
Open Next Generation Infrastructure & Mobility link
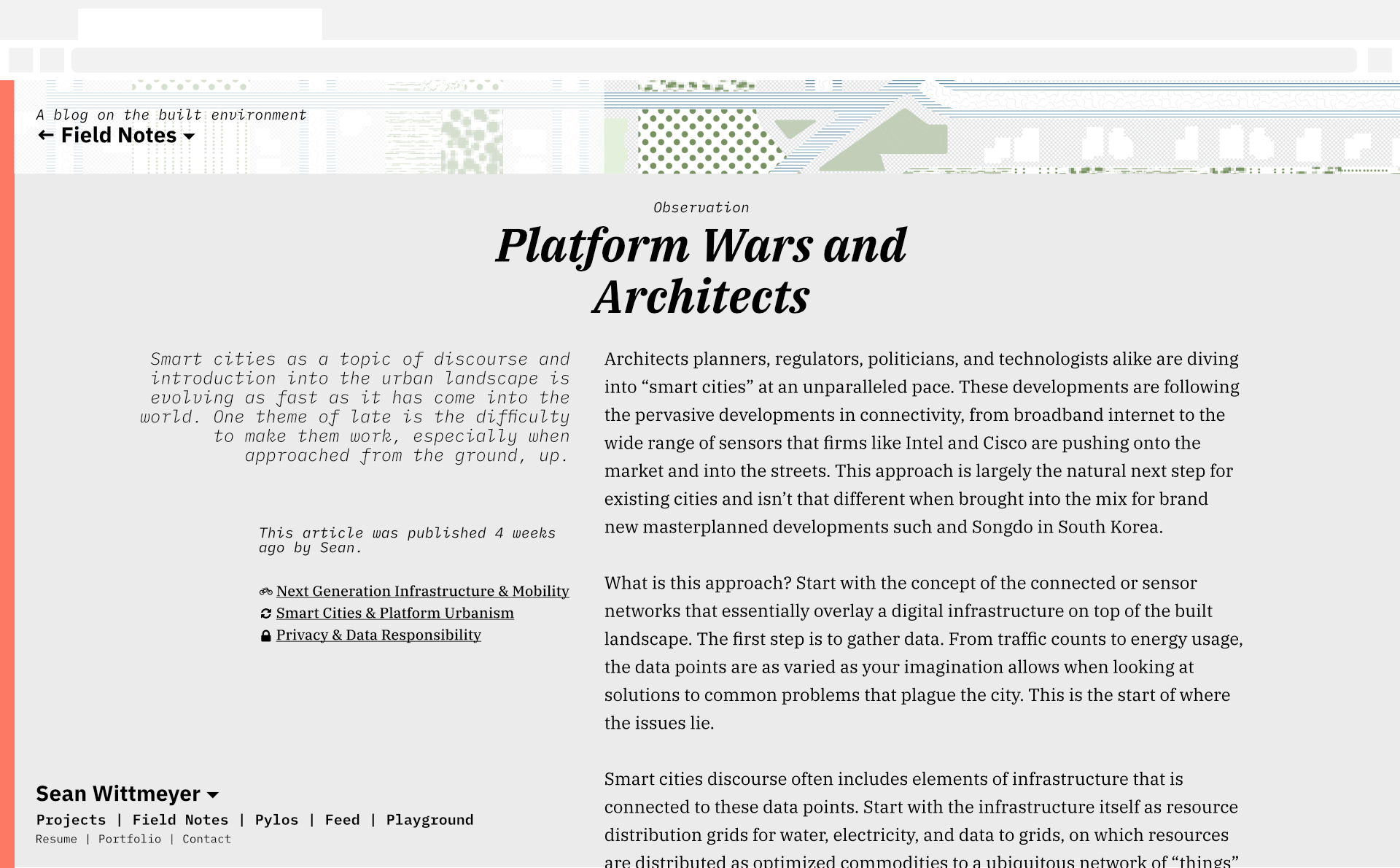(422, 591)
